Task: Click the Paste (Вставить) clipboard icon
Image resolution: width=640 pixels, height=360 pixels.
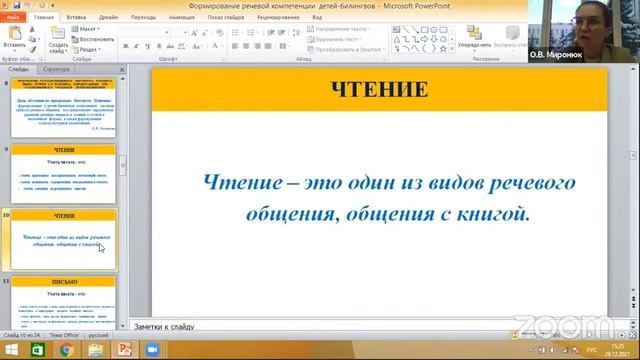Action: (x=15, y=34)
